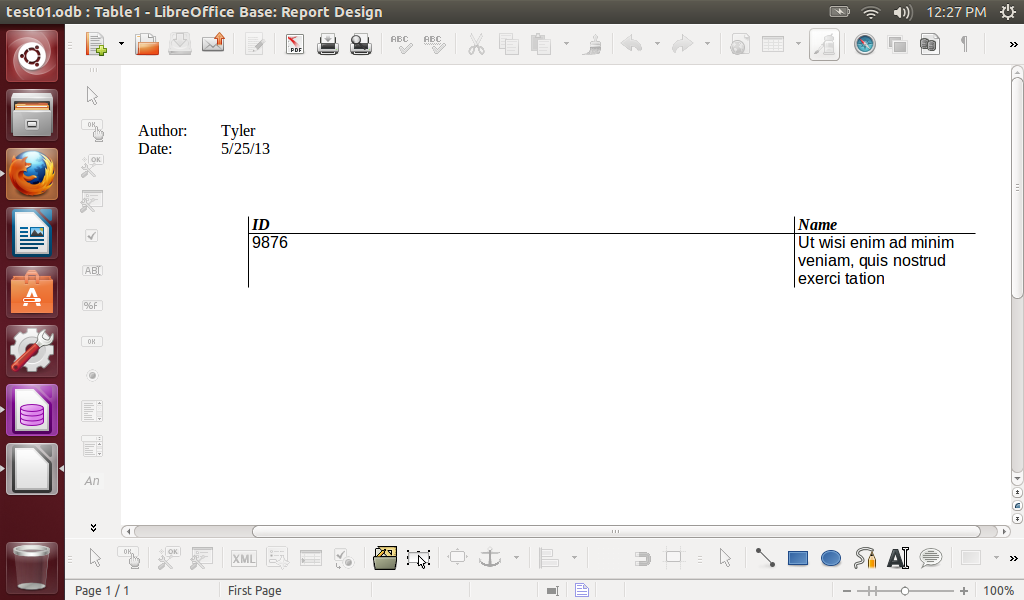
Task: Expand hidden items on the form controls toolbar
Action: (93, 527)
